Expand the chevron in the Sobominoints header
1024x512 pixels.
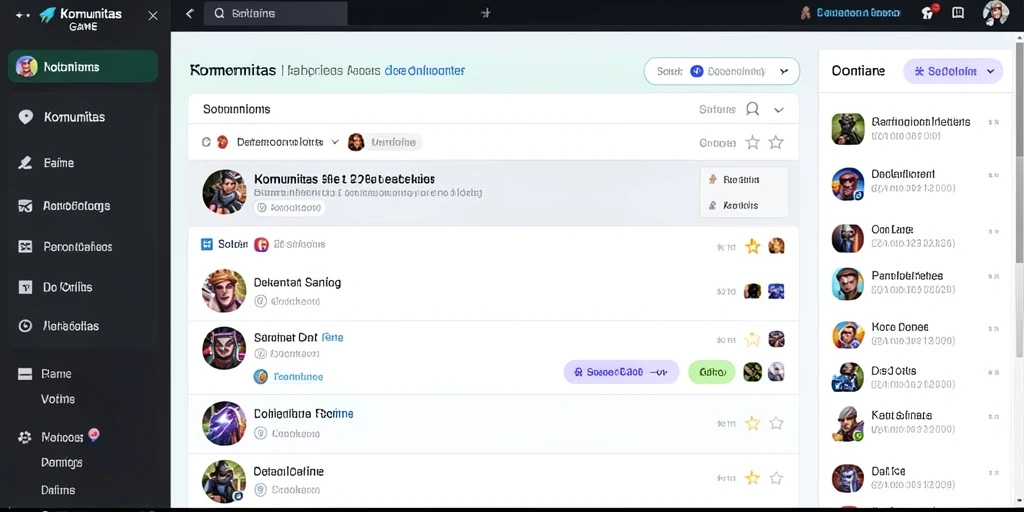[x=778, y=110]
